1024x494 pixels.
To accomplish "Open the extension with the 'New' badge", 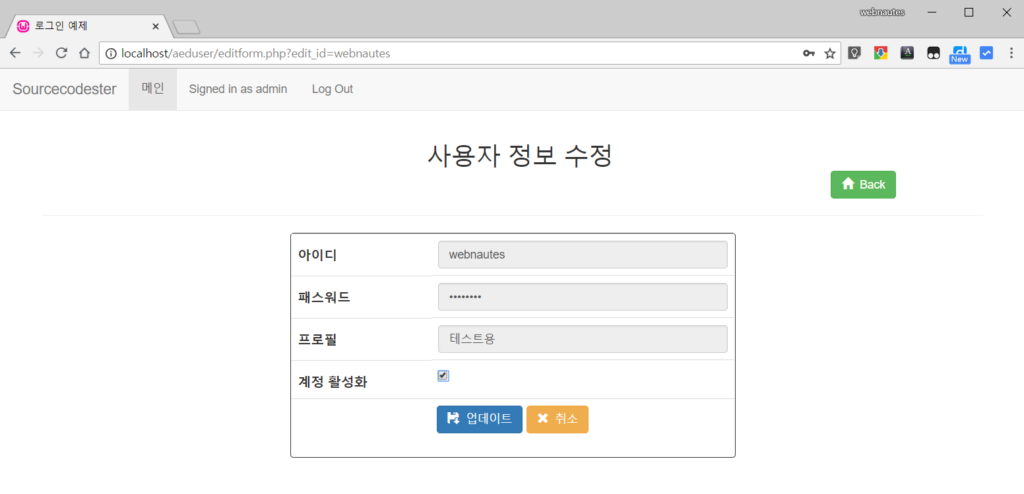I will [959, 54].
